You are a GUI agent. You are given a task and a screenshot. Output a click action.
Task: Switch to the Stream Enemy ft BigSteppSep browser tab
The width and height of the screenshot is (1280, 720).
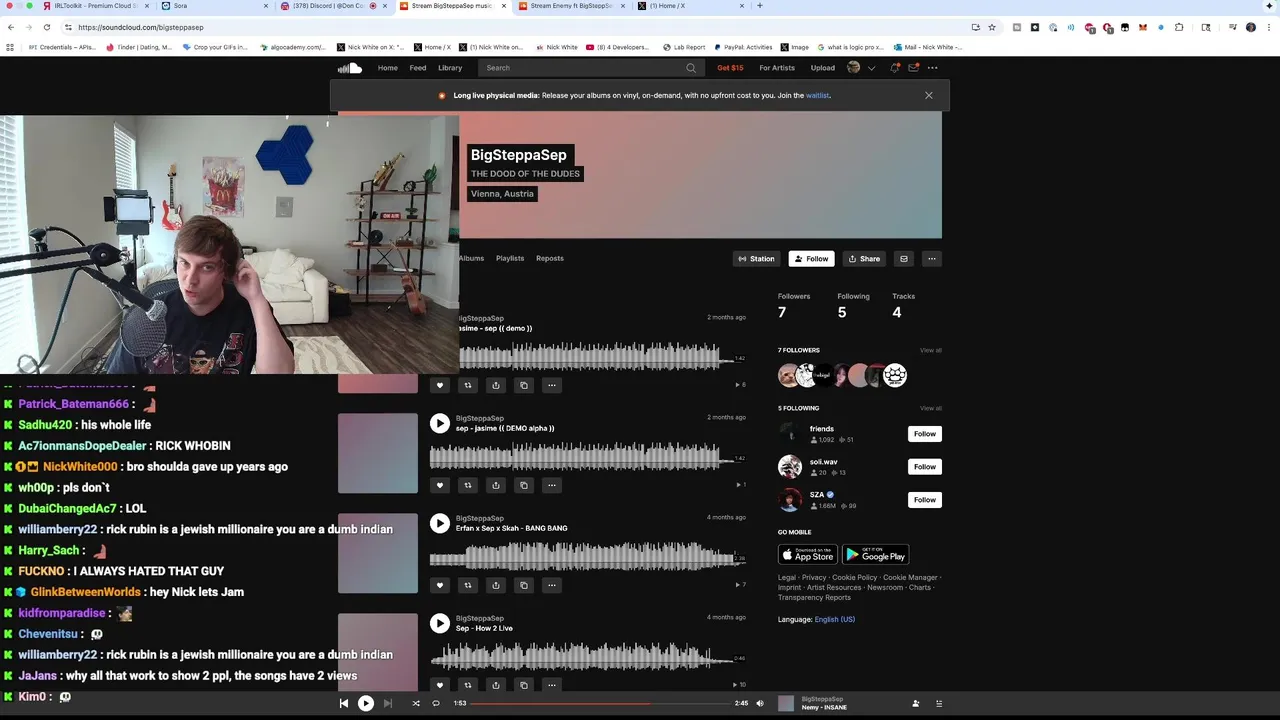pos(571,6)
